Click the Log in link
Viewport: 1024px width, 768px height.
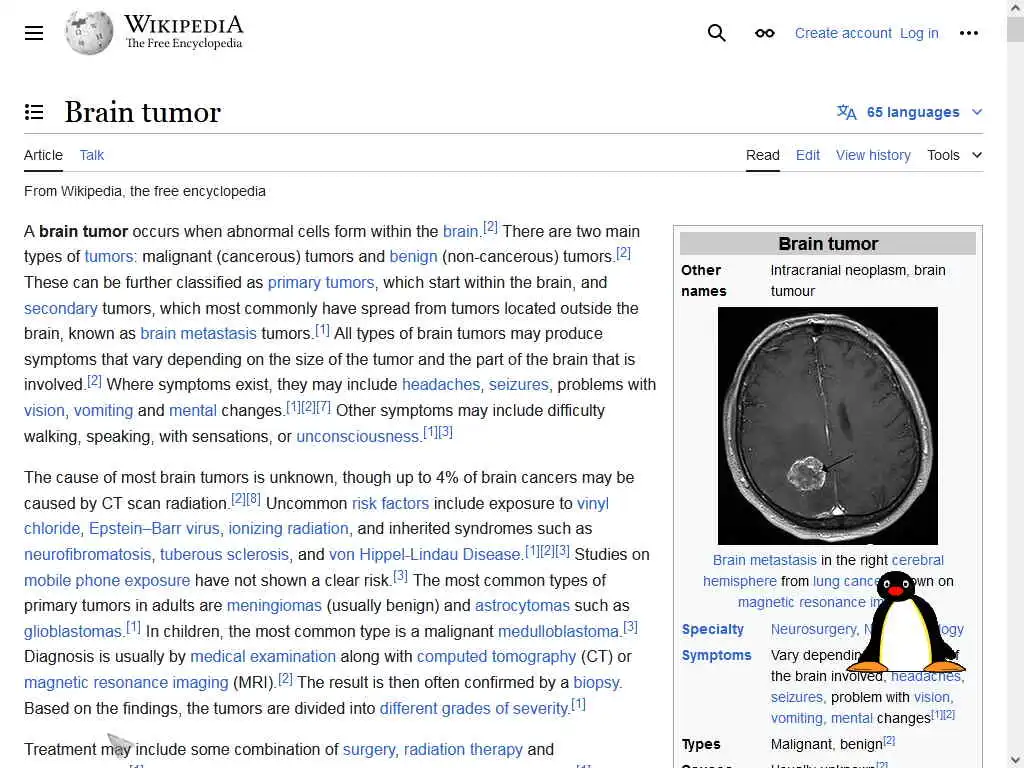coord(919,33)
